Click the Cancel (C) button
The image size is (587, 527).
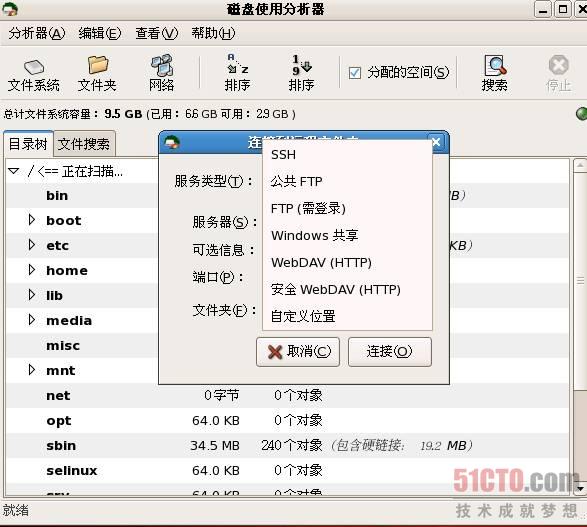click(298, 352)
